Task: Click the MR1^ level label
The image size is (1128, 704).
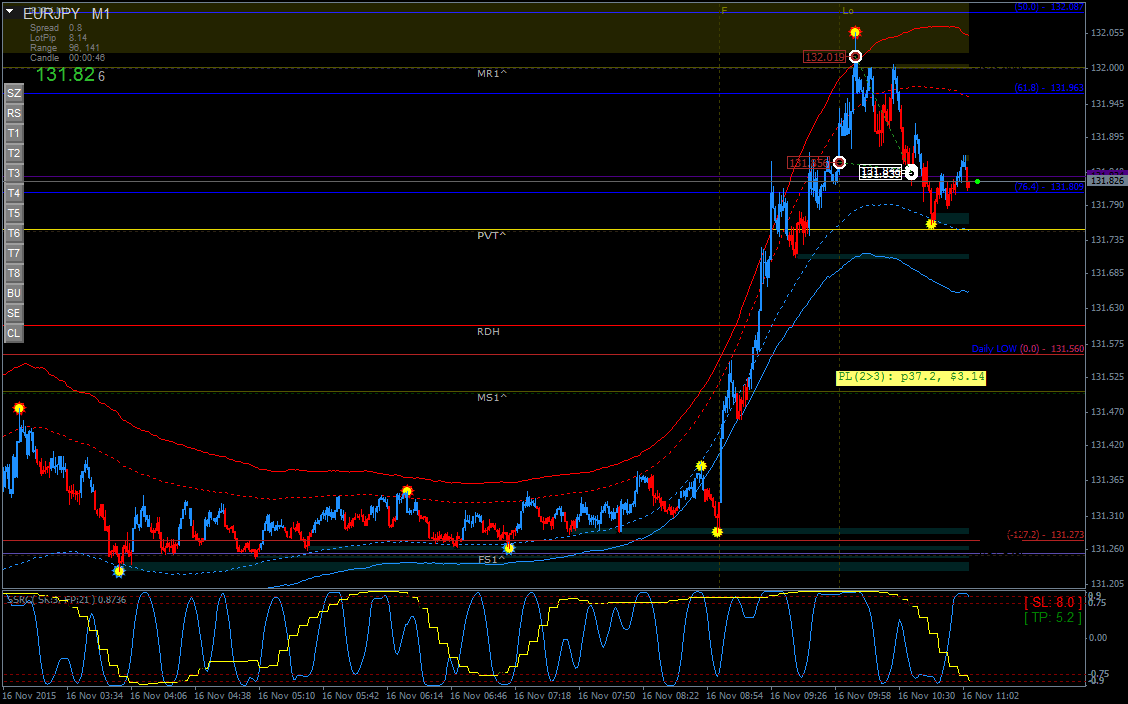Action: (492, 73)
